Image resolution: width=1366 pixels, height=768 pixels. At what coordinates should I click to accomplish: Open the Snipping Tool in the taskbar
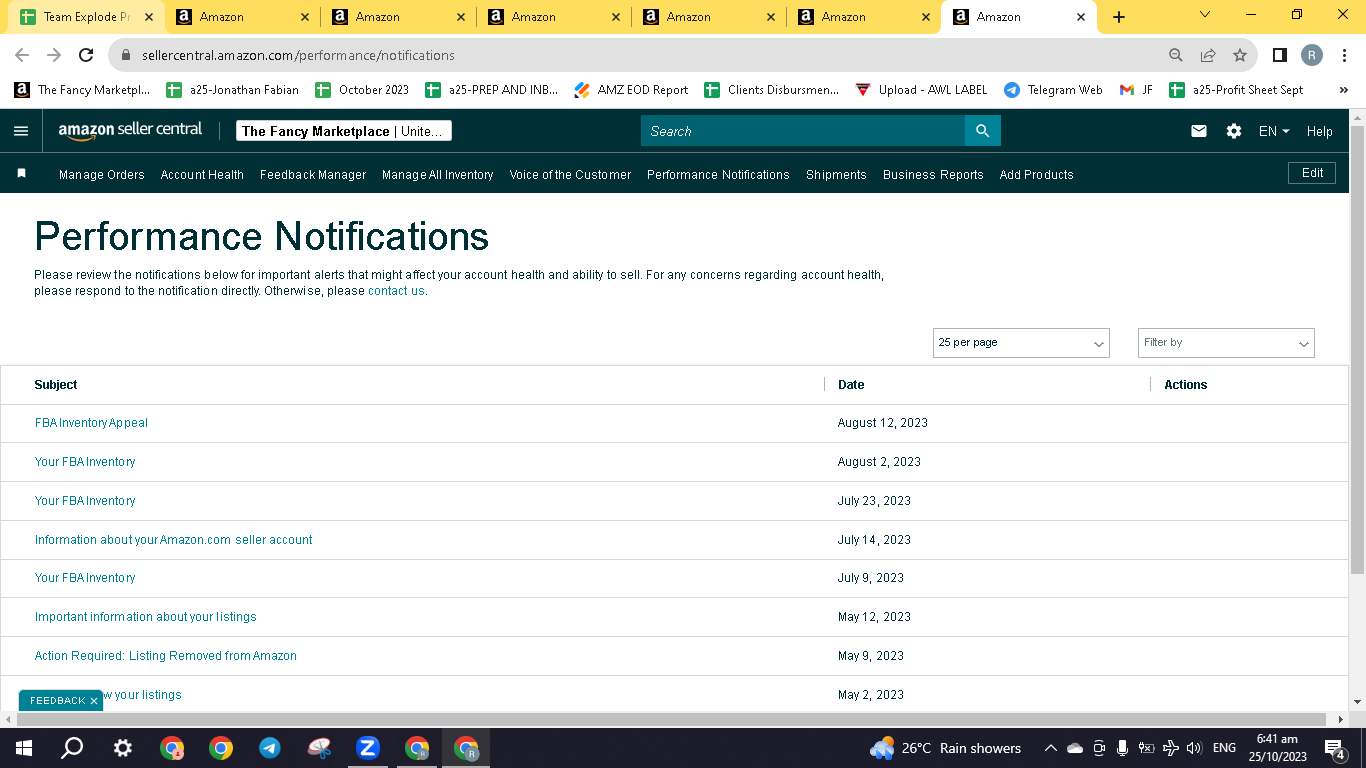pos(318,748)
